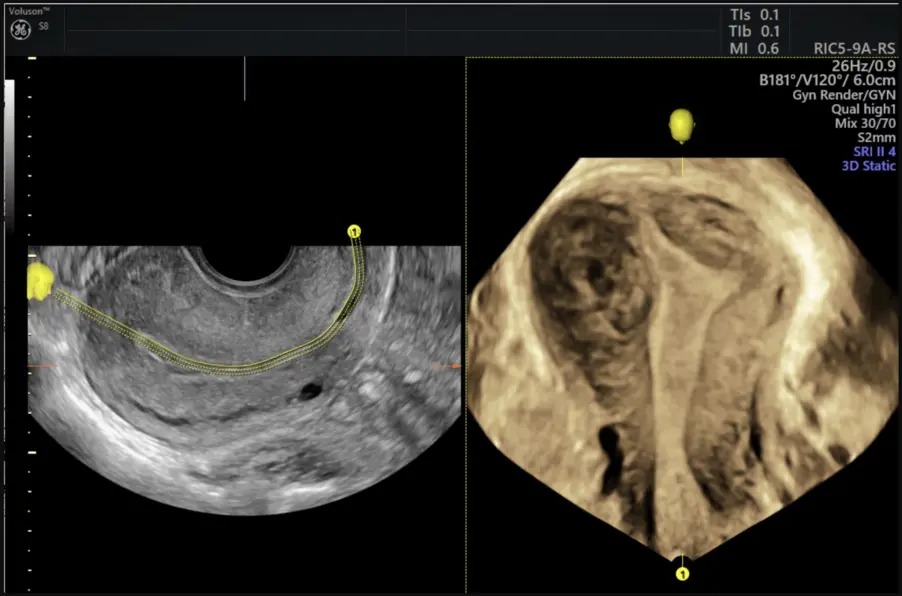Select the MI 0.6 readout
The height and width of the screenshot is (596, 902).
tap(754, 49)
